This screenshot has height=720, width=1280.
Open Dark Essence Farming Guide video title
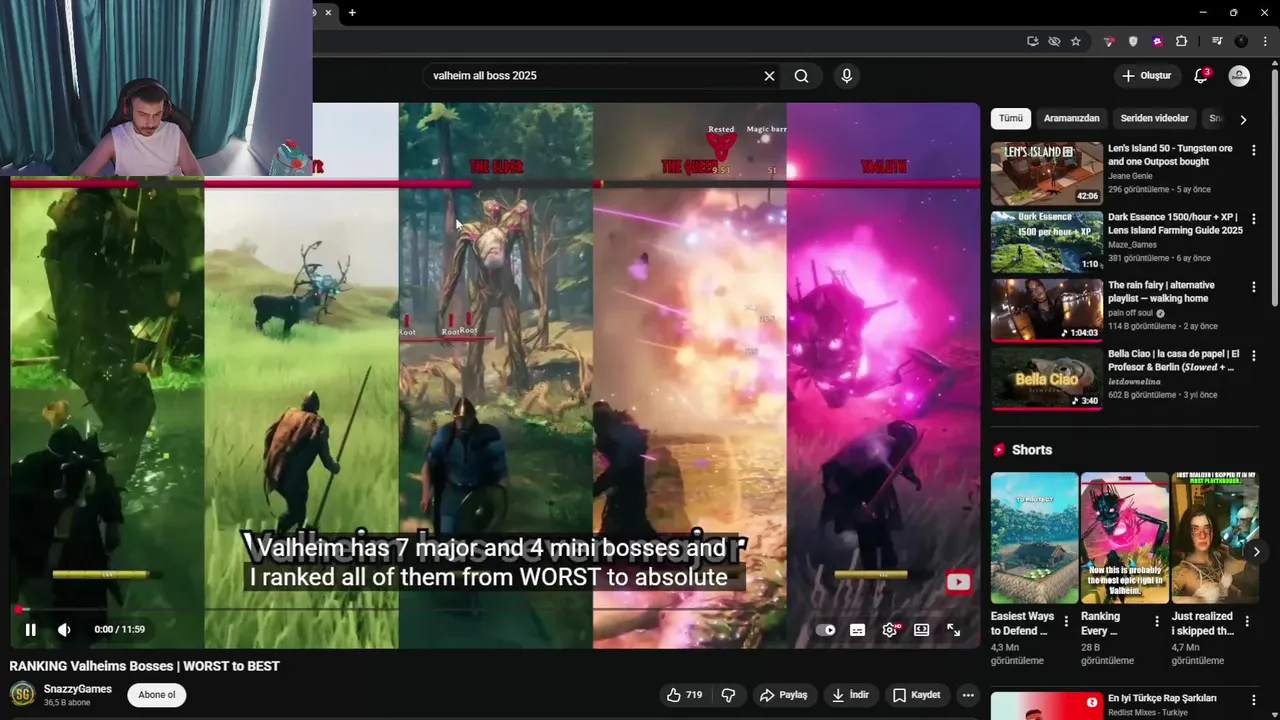coord(1175,223)
